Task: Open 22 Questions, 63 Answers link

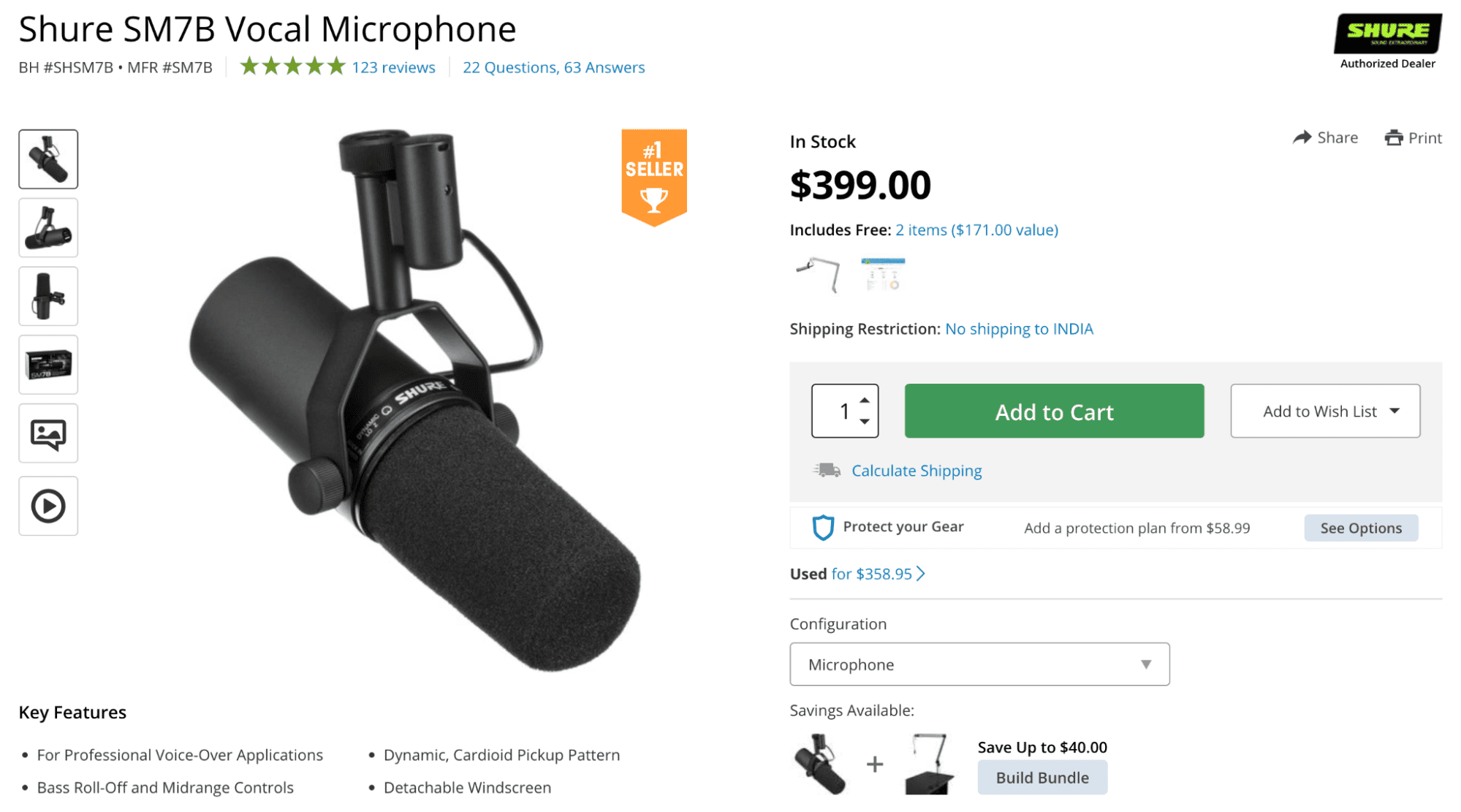Action: click(553, 67)
